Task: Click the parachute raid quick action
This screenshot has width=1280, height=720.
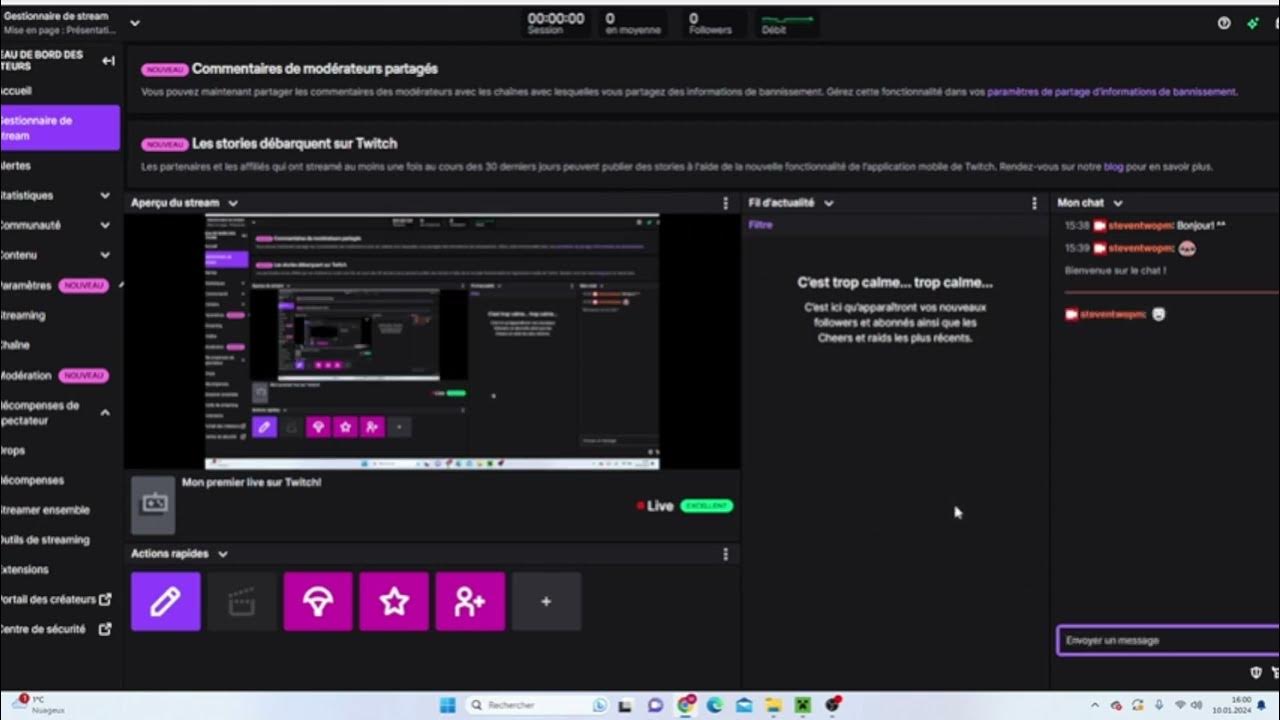Action: [318, 601]
